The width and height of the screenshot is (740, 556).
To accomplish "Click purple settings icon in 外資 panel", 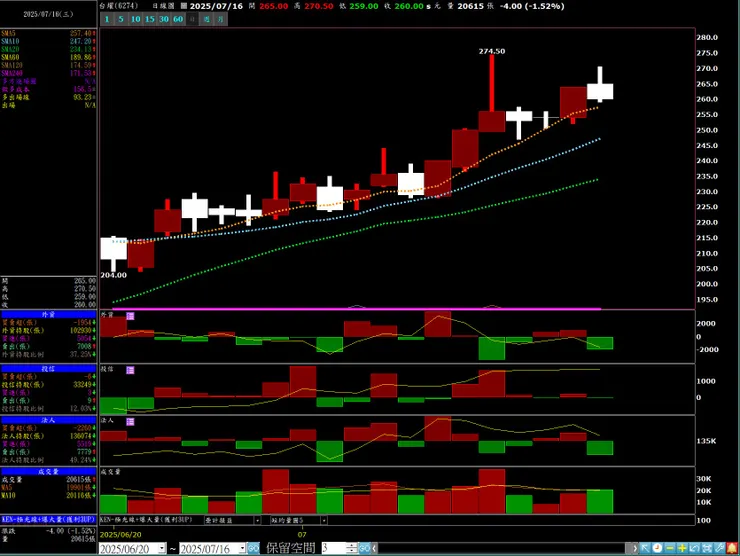I will [130, 316].
